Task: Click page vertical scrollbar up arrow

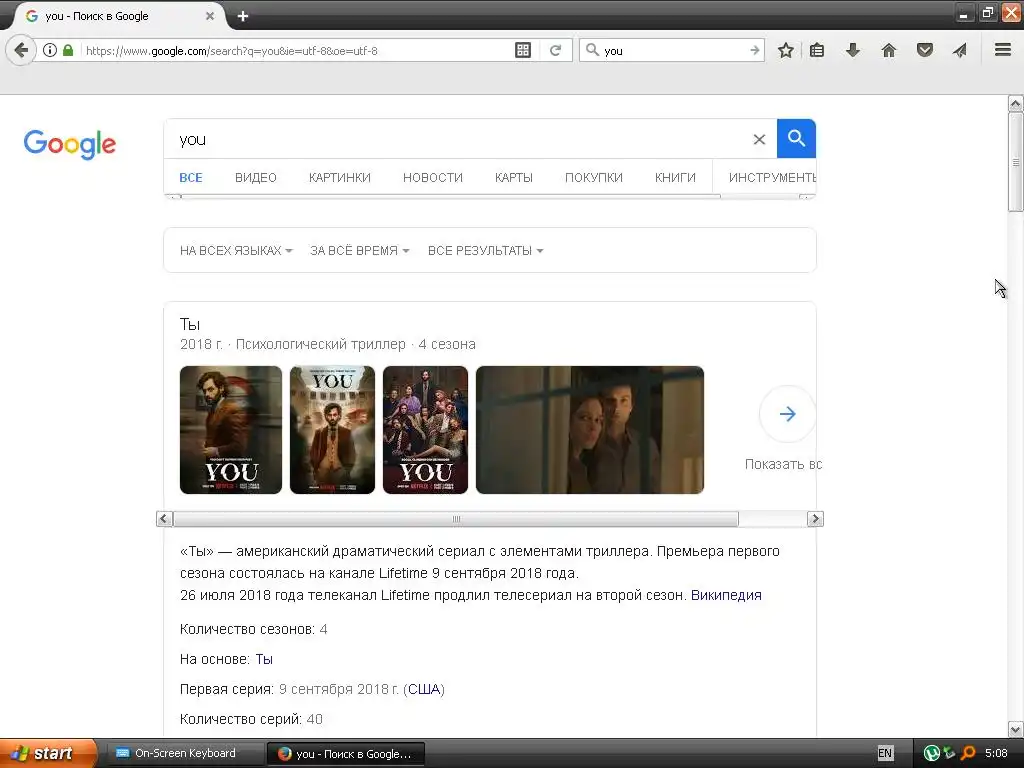Action: point(1016,103)
